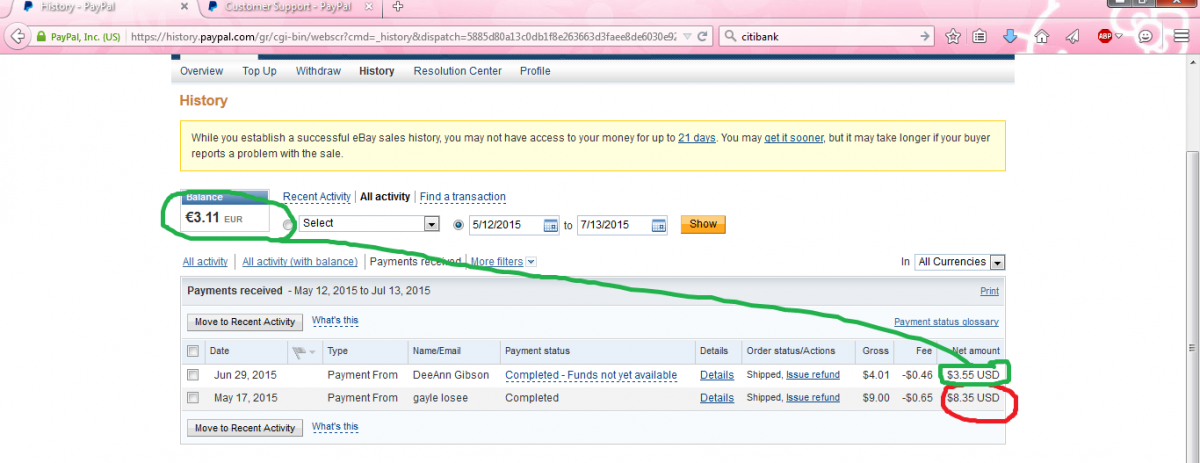1200x463 pixels.
Task: Open the Overview menu item
Action: [x=201, y=71]
